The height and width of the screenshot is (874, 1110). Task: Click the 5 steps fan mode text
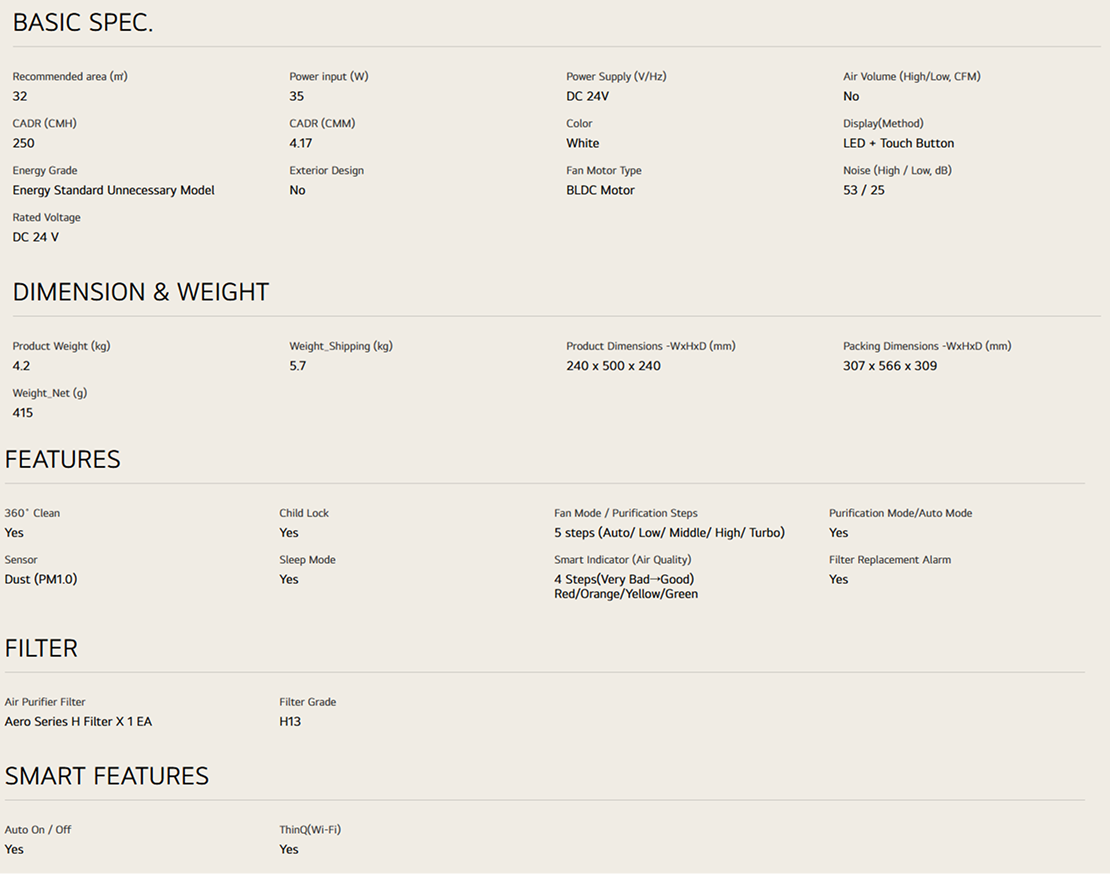pos(669,533)
